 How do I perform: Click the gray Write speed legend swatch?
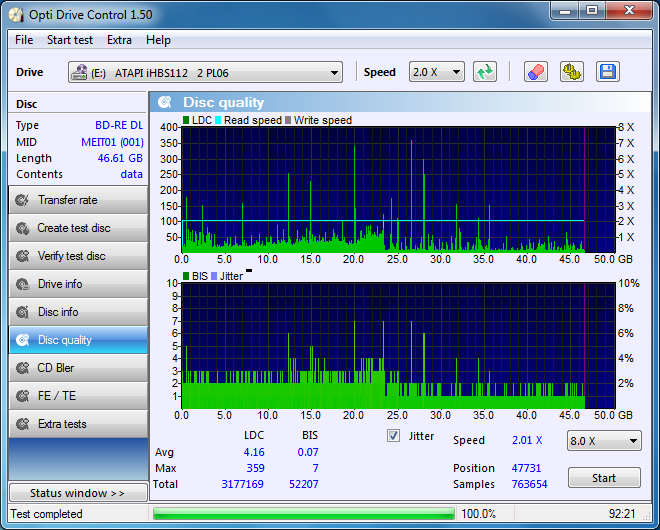click(288, 120)
